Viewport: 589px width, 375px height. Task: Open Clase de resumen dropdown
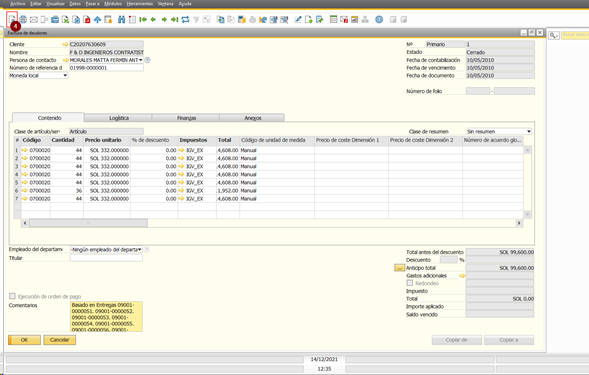pyautogui.click(x=529, y=132)
